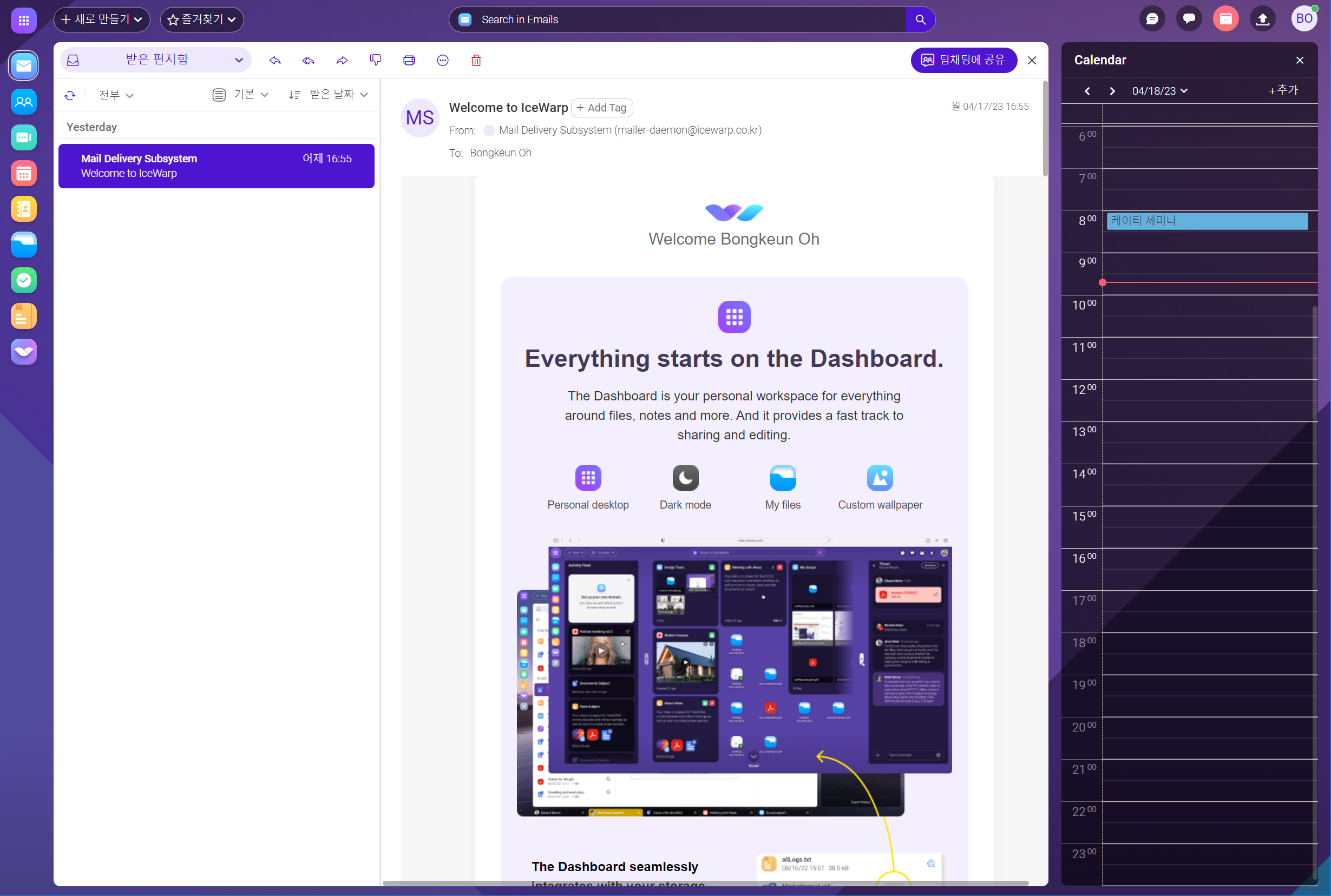Viewport: 1331px width, 896px height.
Task: Click the Print/Archive icon in toolbar
Action: pyautogui.click(x=409, y=60)
